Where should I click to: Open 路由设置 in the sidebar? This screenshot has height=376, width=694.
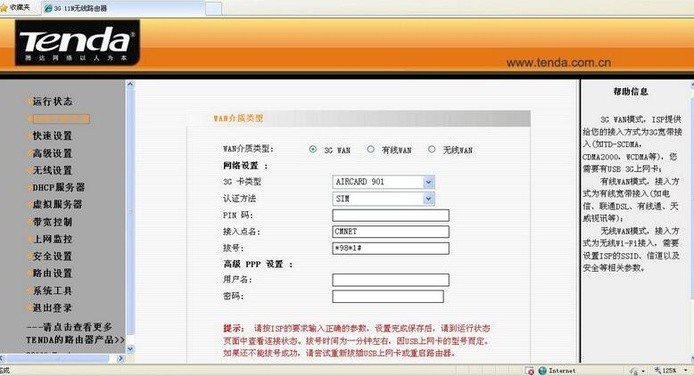52,273
